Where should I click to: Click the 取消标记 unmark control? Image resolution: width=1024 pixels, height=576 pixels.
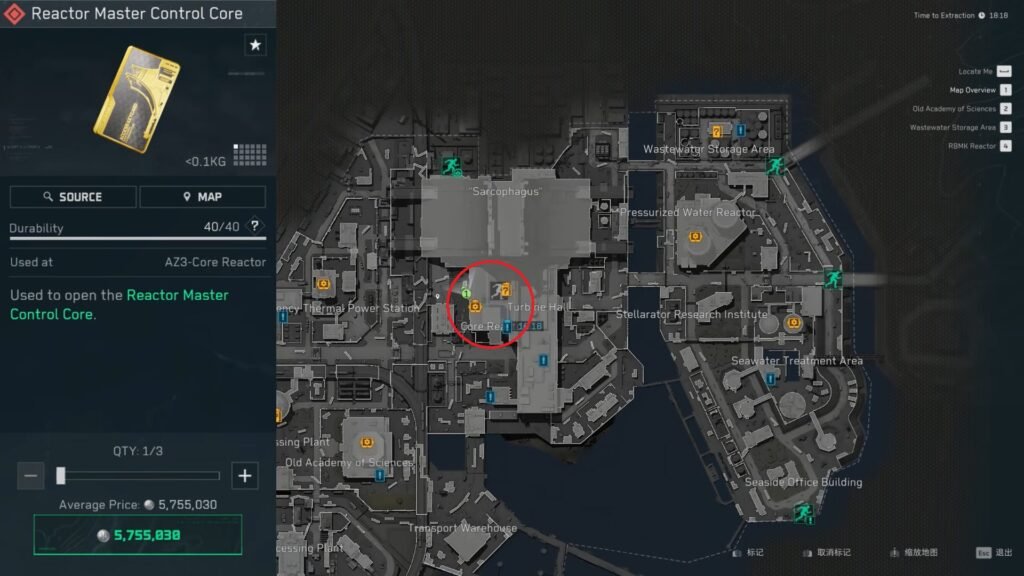click(827, 552)
